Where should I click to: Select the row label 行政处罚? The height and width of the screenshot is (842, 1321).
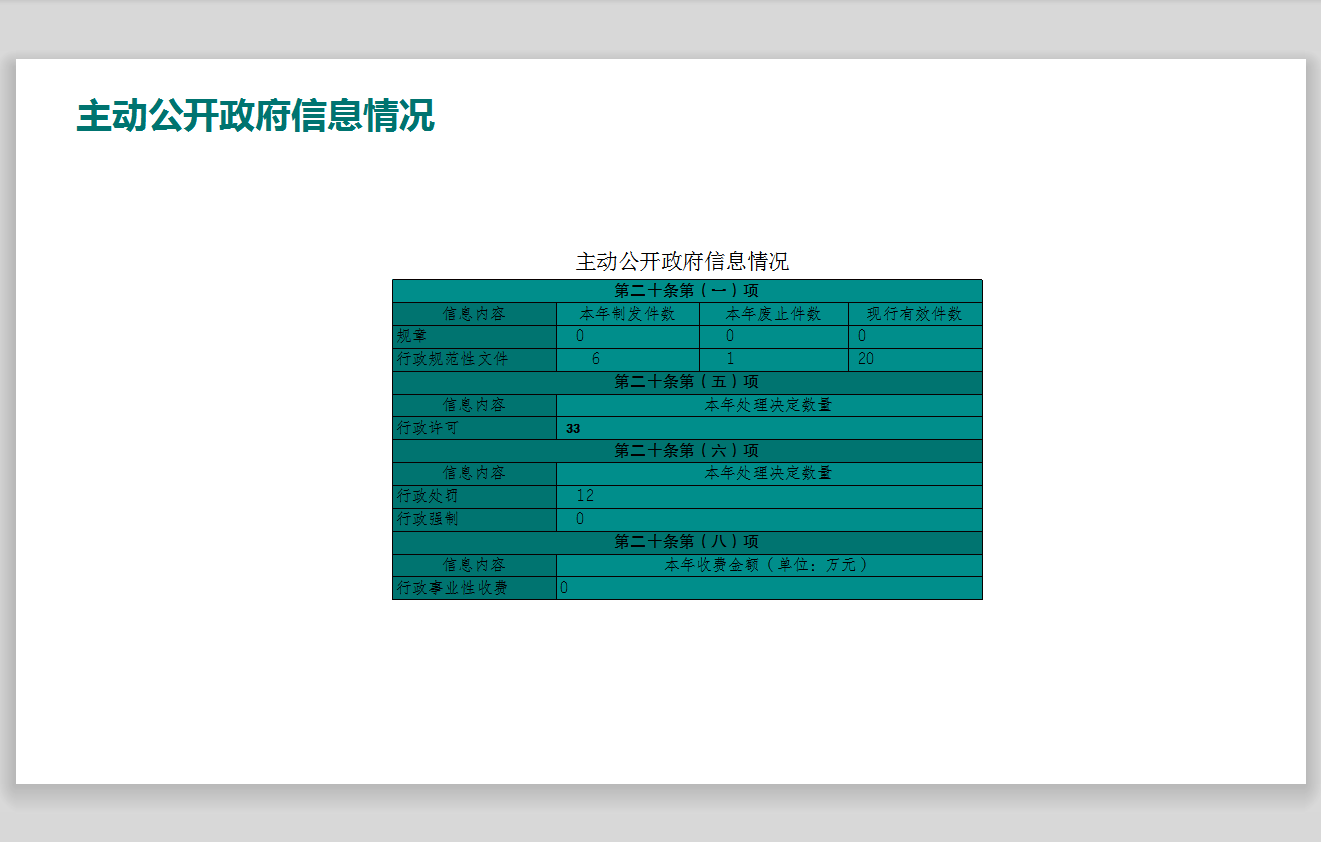[x=428, y=496]
